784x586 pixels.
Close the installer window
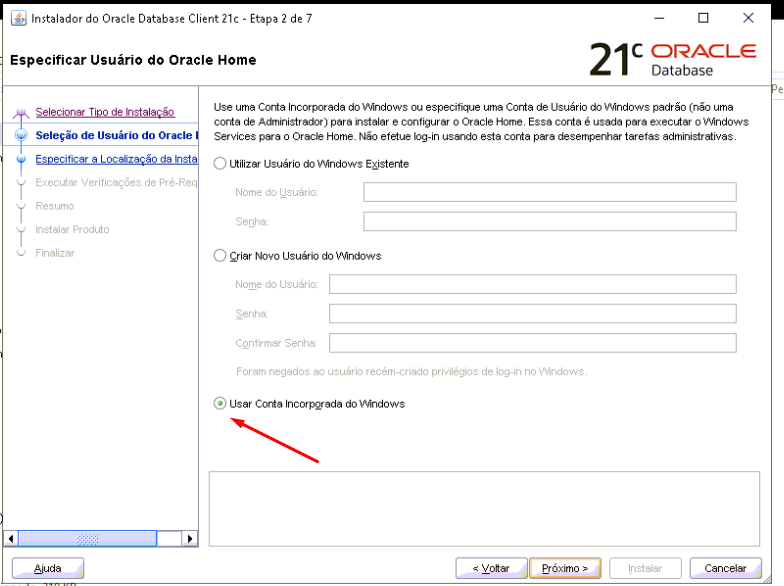(x=748, y=18)
